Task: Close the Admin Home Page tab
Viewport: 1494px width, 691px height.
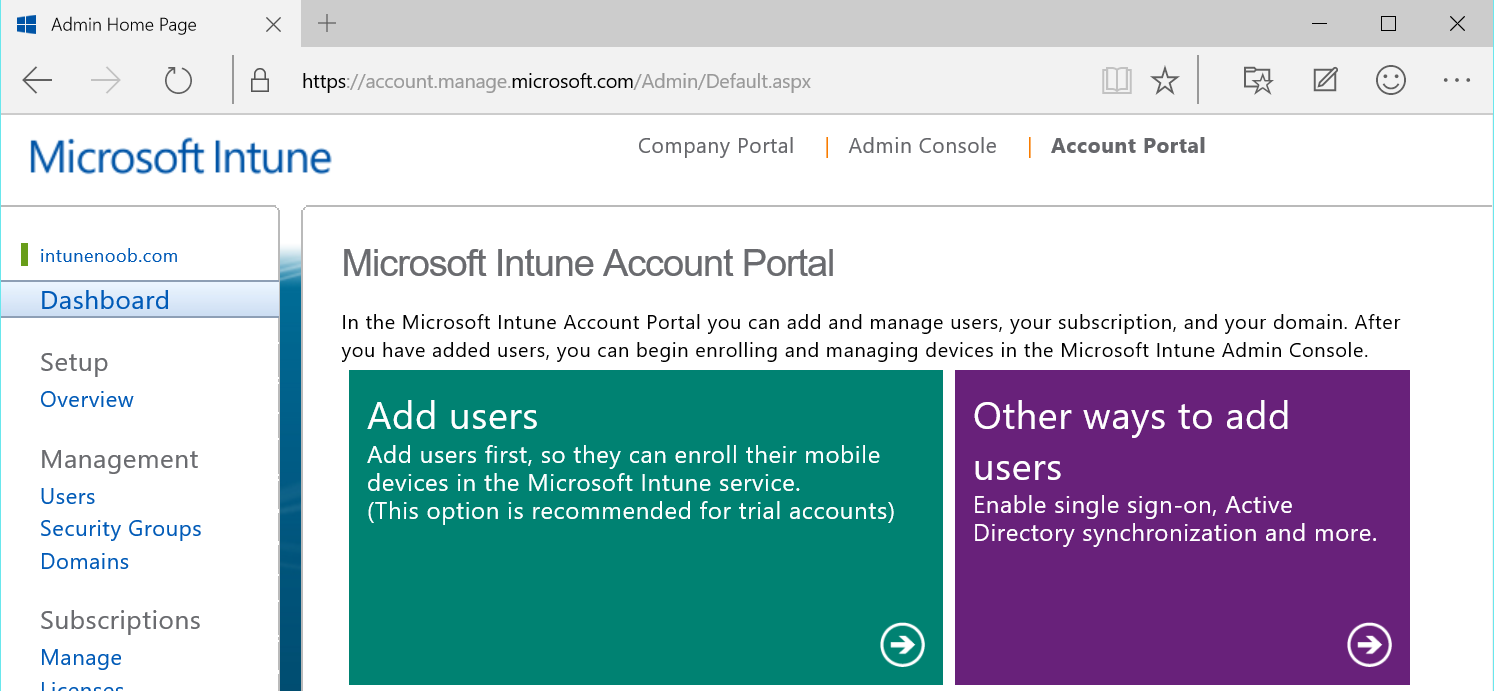Action: 273,25
